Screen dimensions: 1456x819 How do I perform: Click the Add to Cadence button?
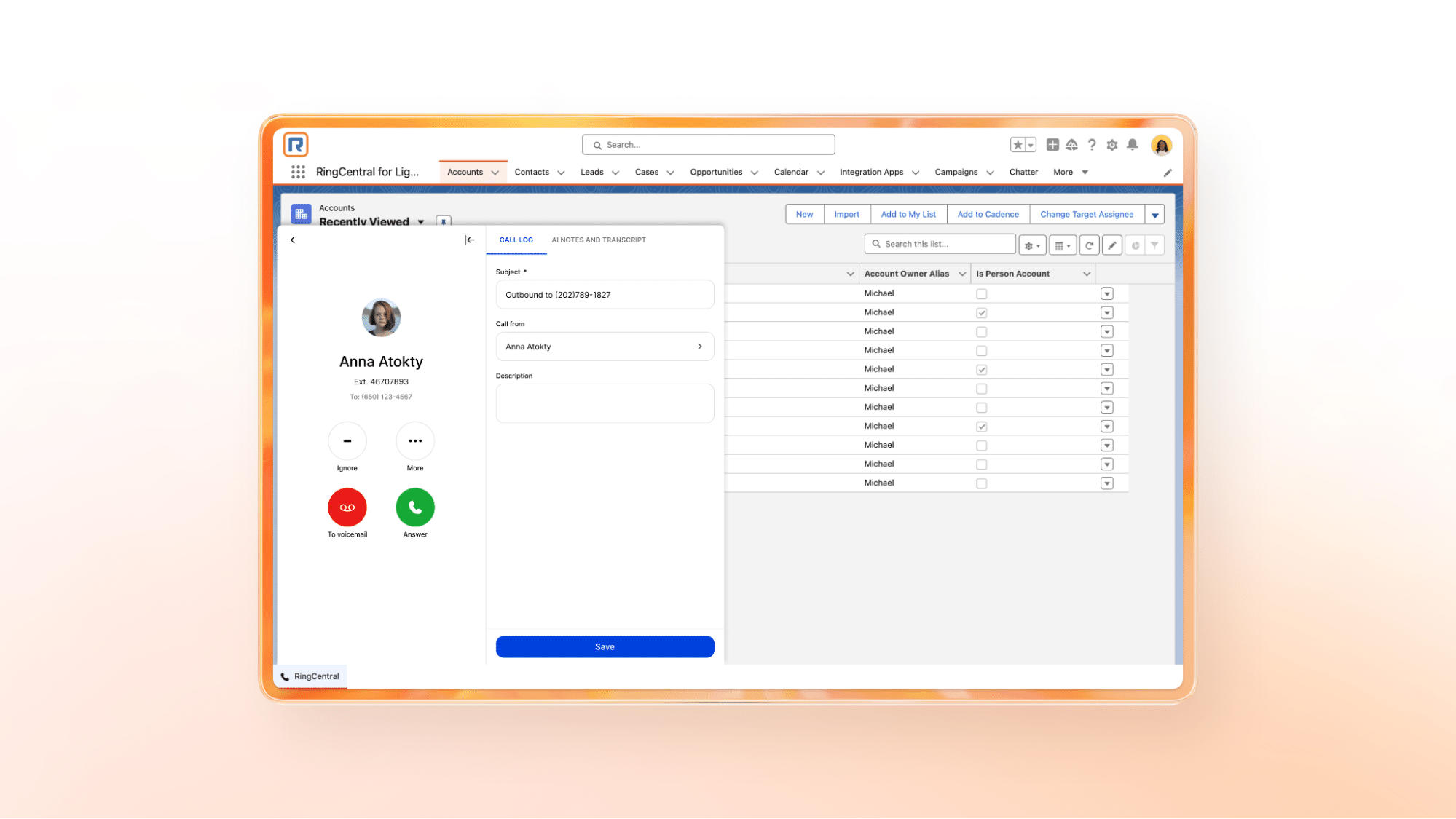click(988, 214)
